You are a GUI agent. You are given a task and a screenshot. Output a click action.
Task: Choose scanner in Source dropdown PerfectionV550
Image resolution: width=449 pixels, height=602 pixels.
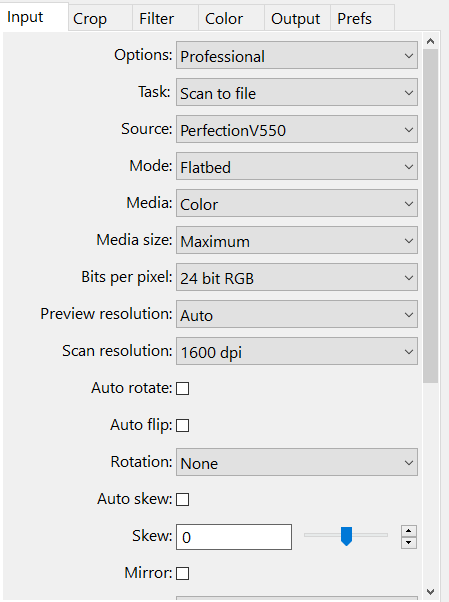(297, 129)
